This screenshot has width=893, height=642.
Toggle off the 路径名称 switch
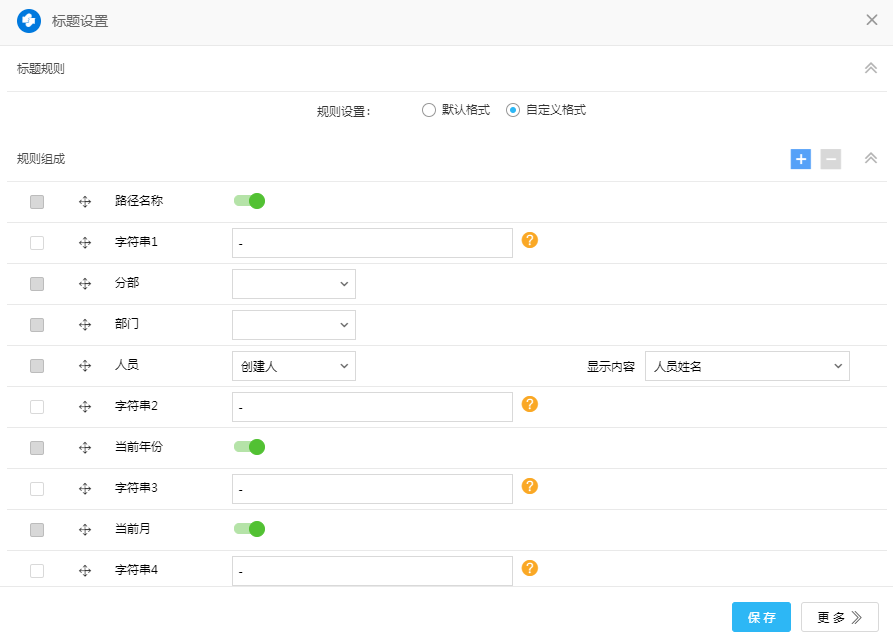point(249,201)
